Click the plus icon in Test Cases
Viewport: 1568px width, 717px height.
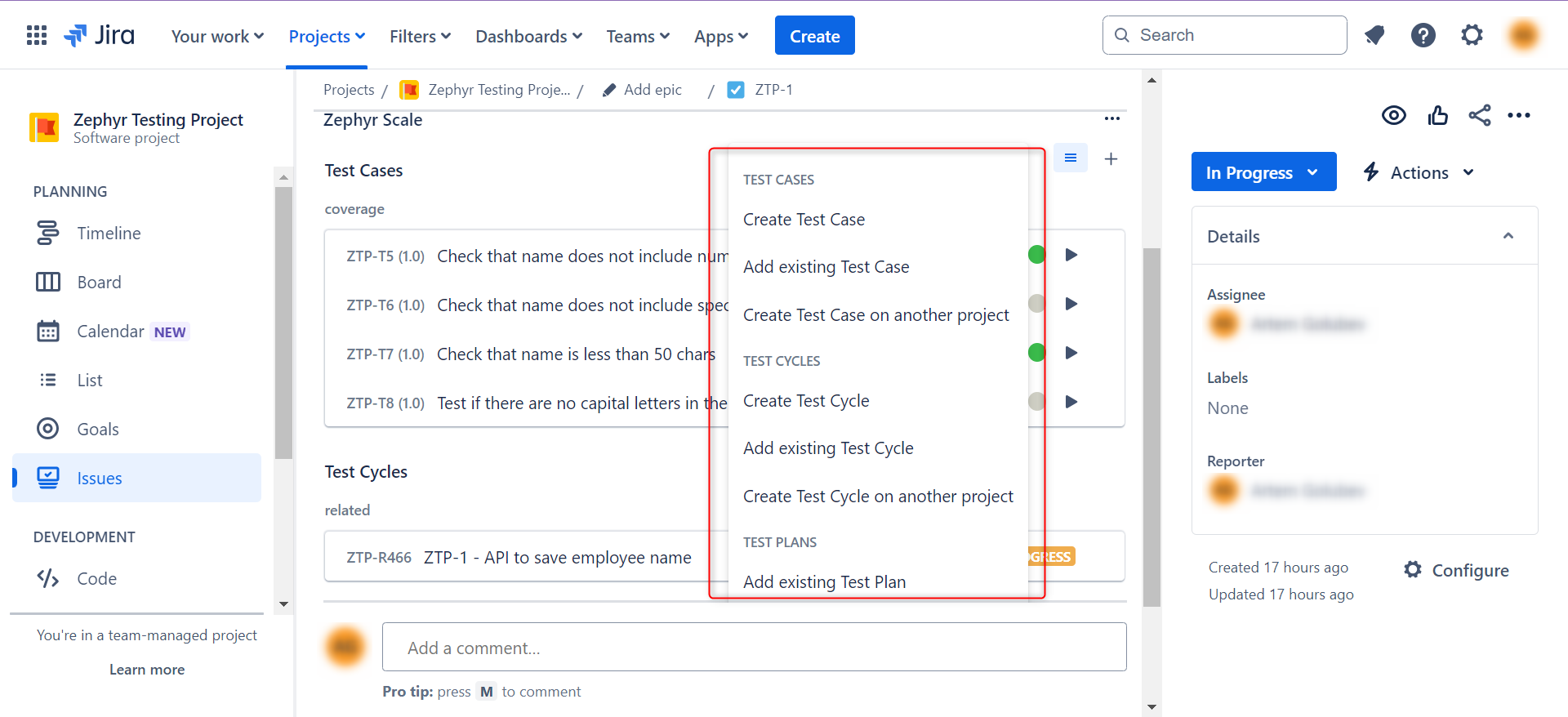[1111, 159]
